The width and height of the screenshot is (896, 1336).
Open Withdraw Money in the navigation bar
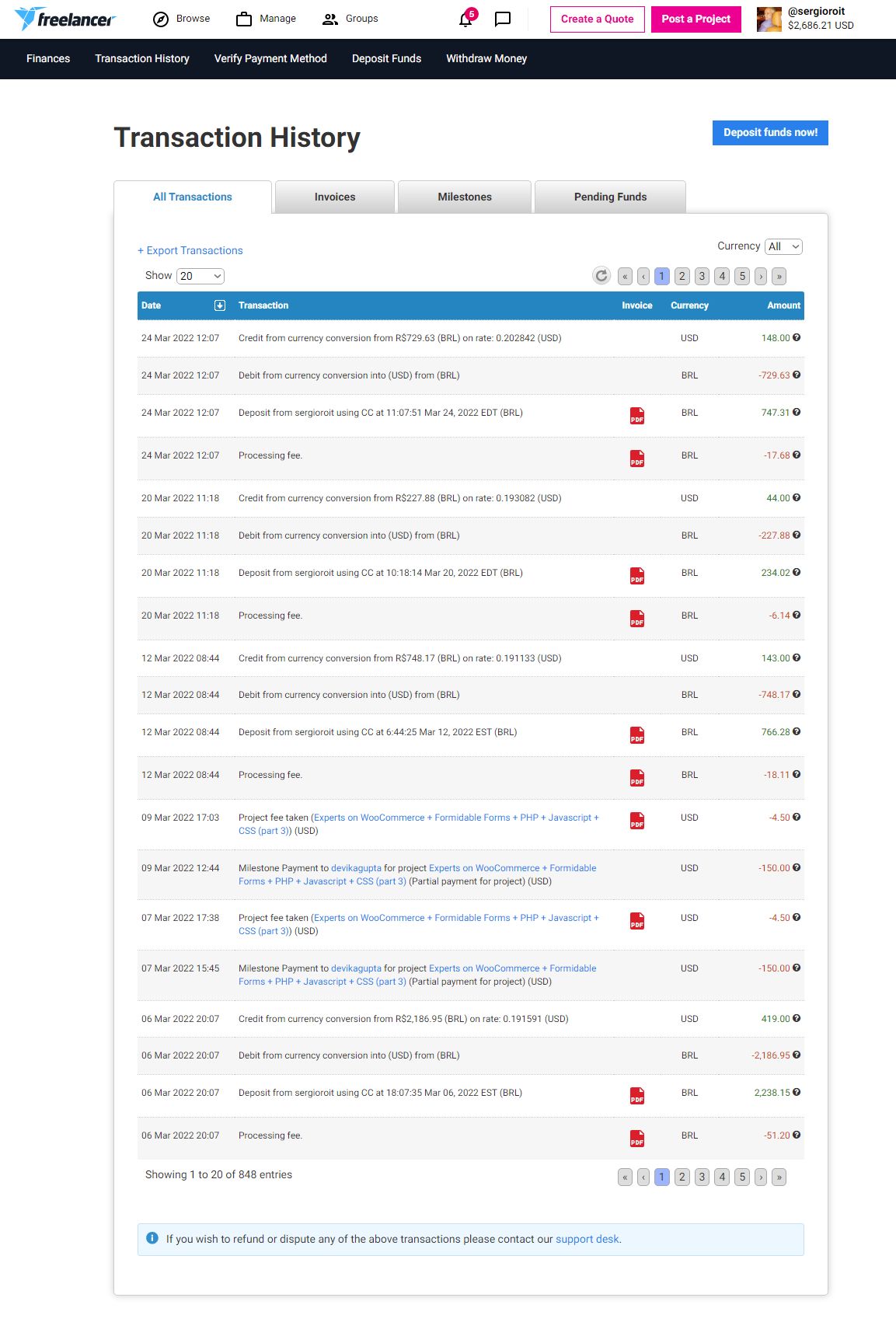(x=486, y=58)
